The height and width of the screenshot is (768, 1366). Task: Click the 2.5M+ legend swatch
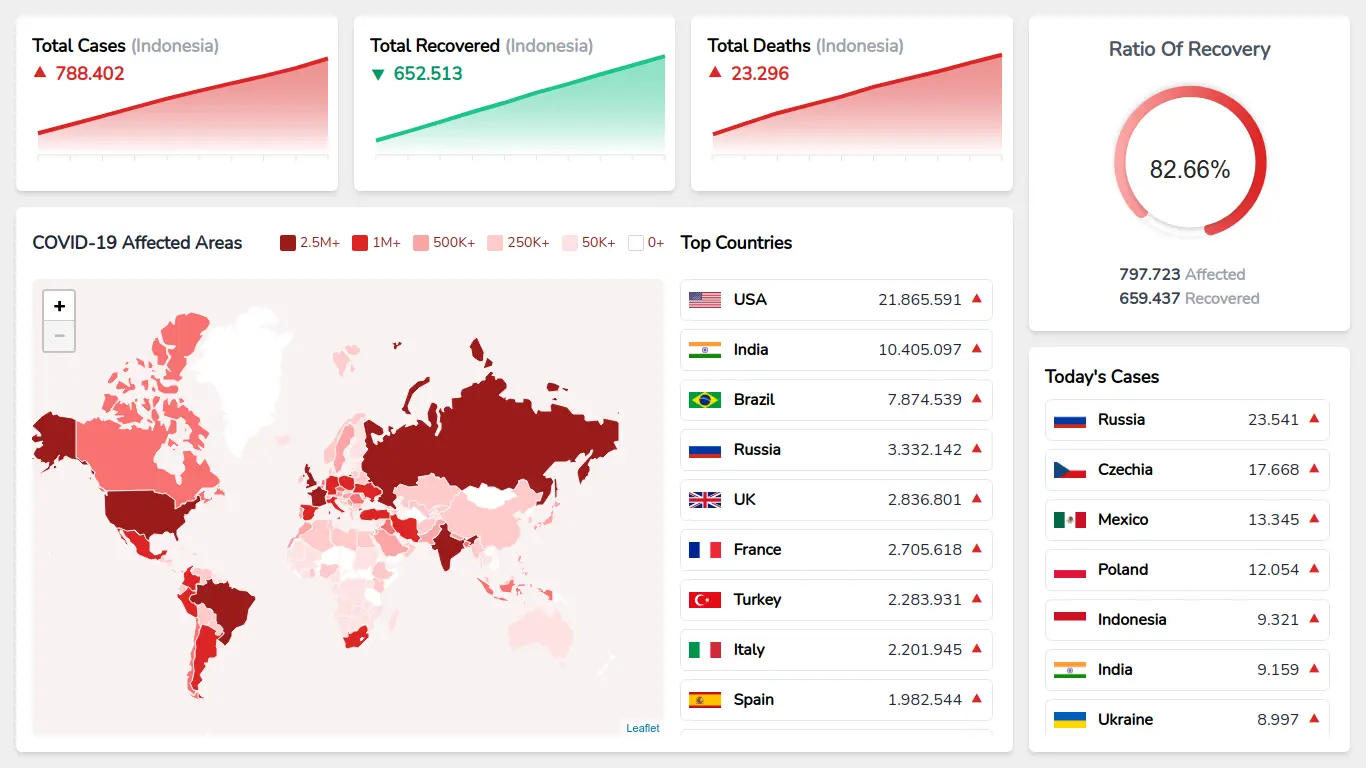(286, 242)
